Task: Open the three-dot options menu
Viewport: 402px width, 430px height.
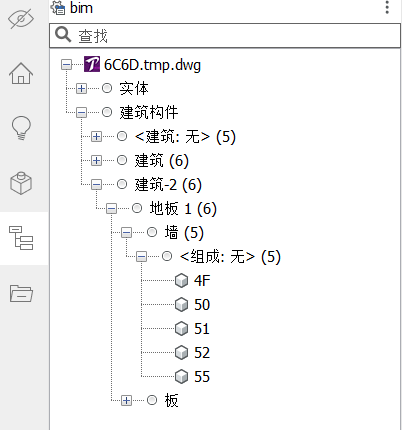Action: [387, 7]
